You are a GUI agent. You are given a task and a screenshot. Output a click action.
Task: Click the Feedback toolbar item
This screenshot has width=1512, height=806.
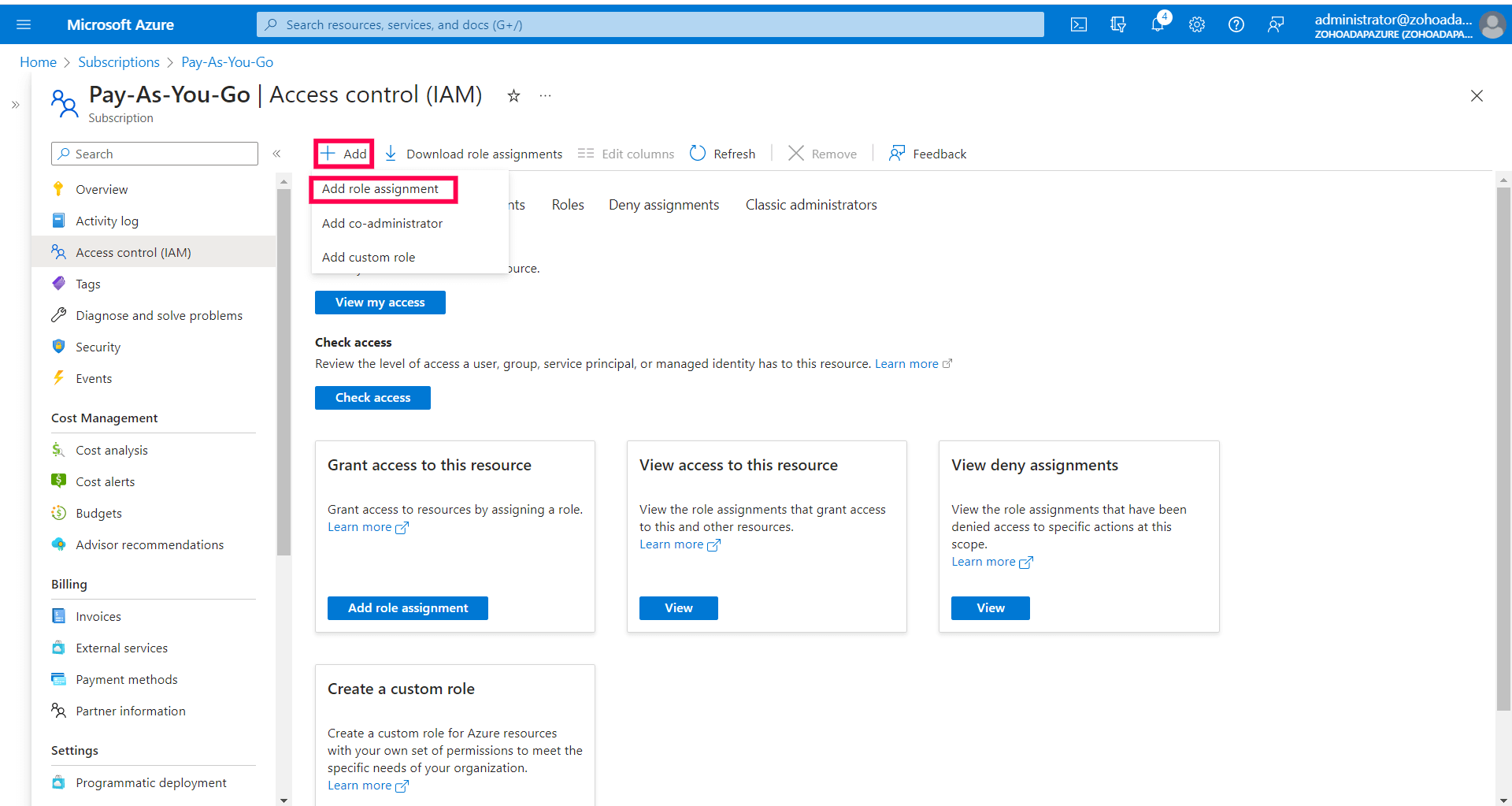(x=927, y=153)
